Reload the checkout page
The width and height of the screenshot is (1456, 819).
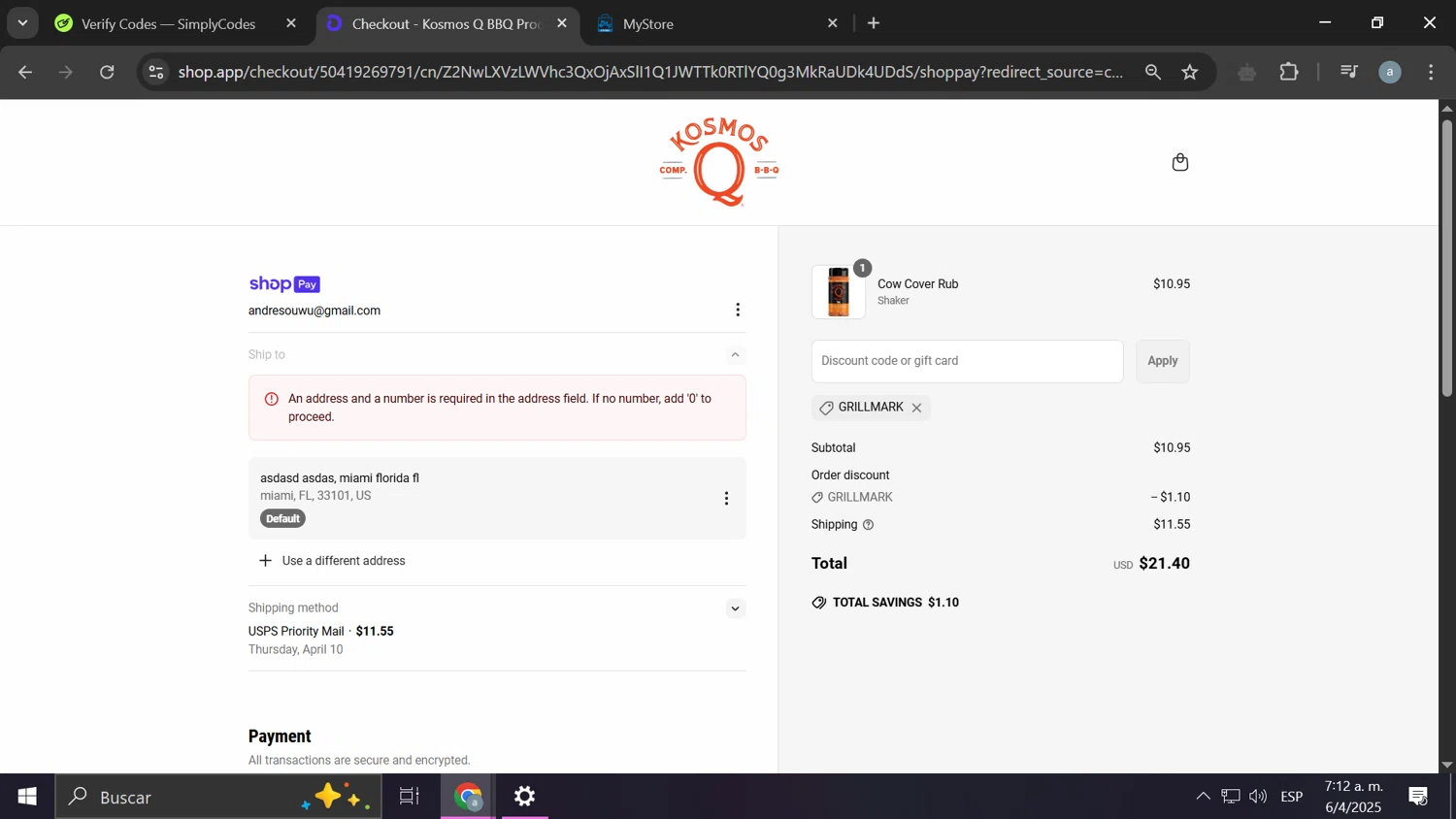[107, 72]
